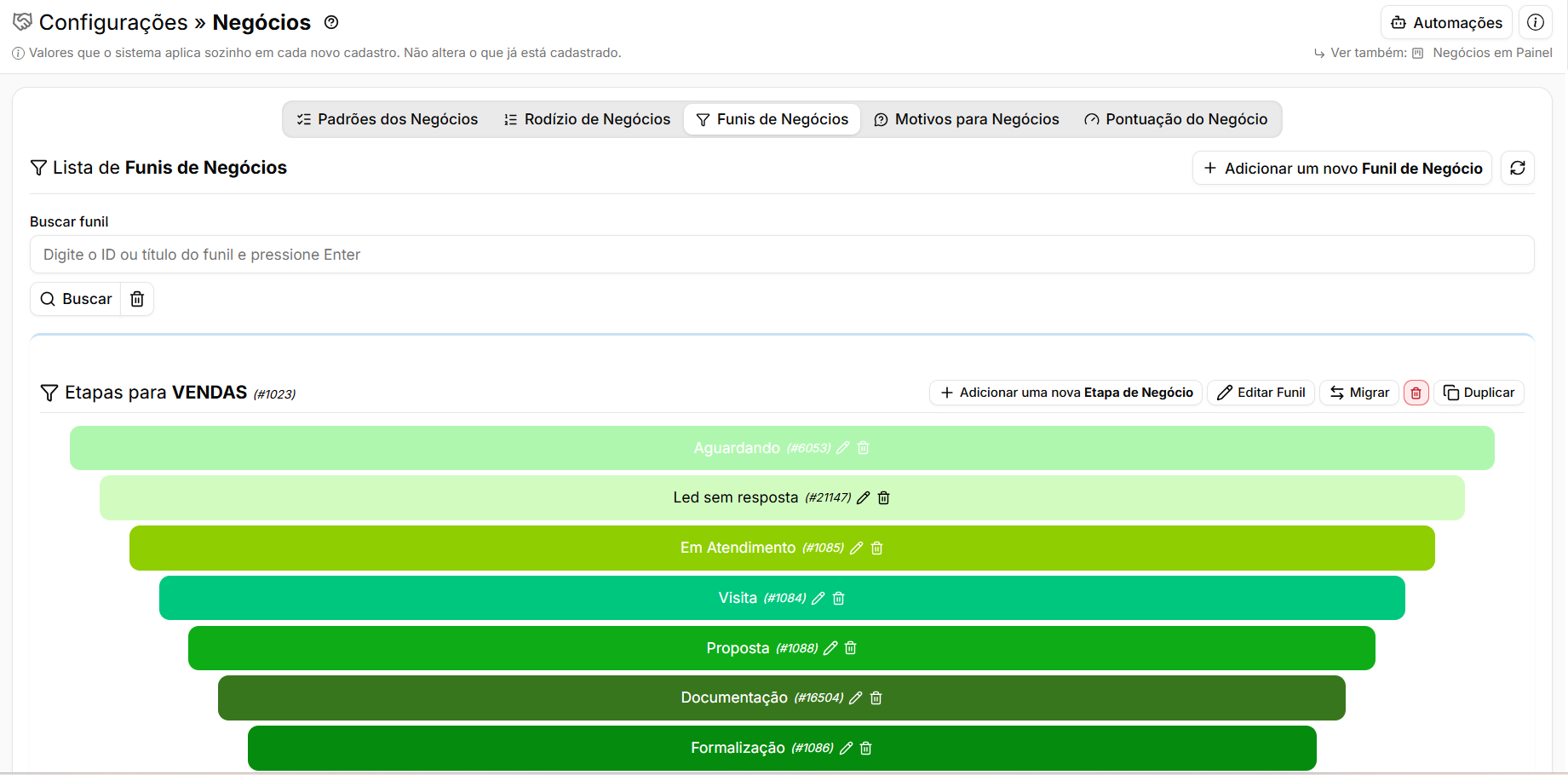Edit the Formalização stage
Viewport: 1568px width, 775px height.
click(846, 749)
